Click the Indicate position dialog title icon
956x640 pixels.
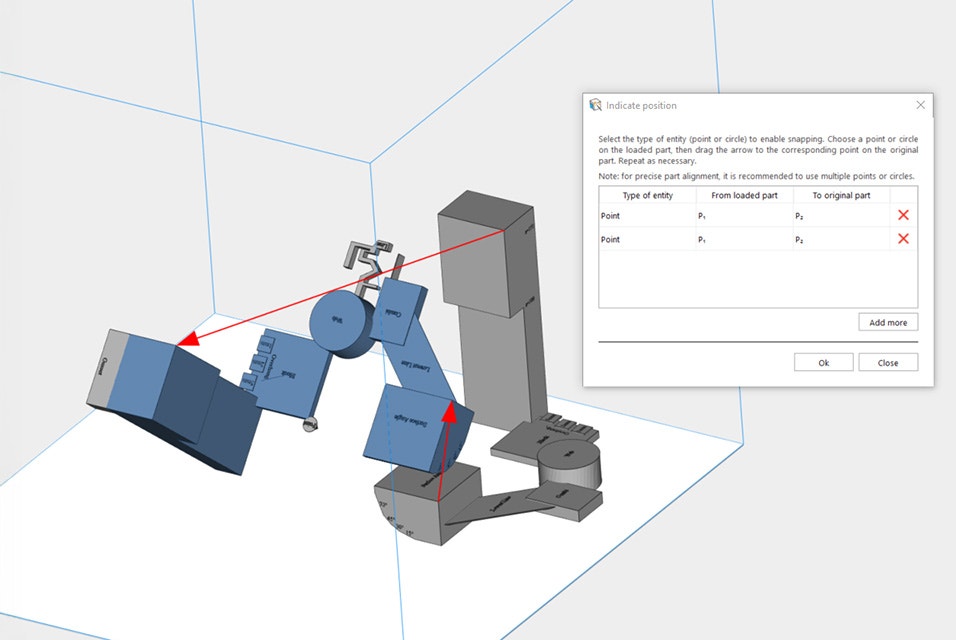(596, 105)
